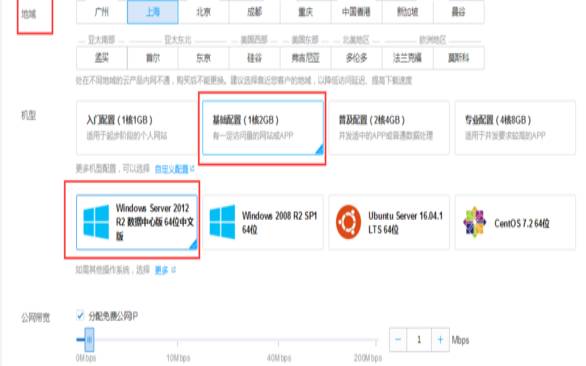Click external-link icon beside 自定义配置
This screenshot has width=586, height=366.
coord(192,169)
